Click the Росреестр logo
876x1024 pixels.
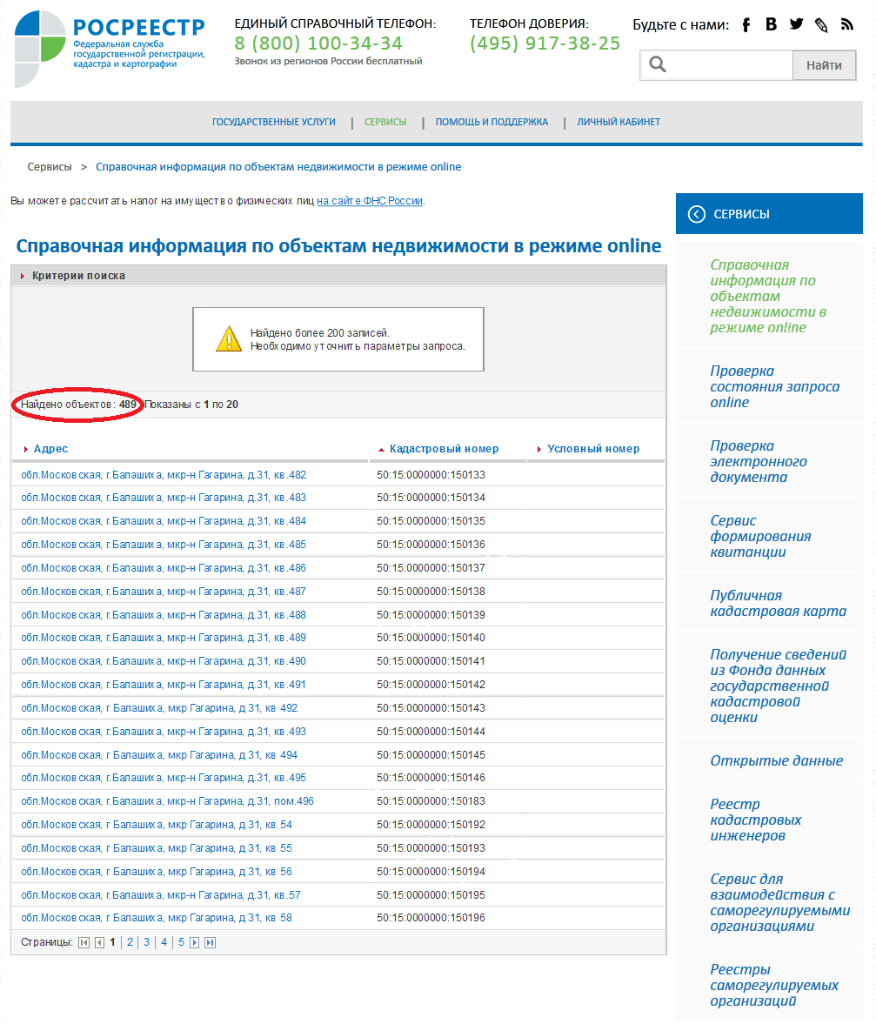(x=110, y=40)
